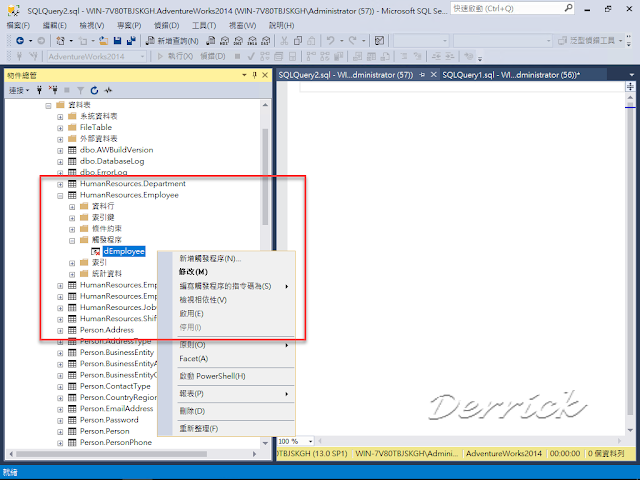Click Object Explorer disconnect icon
The height and width of the screenshot is (480, 640).
point(53,90)
